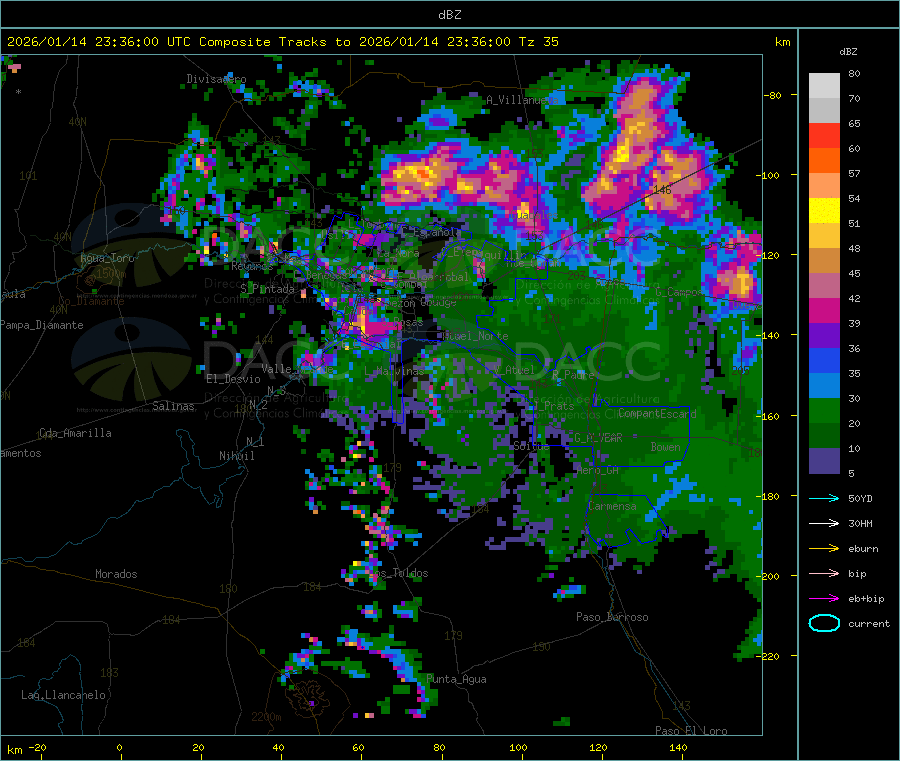Click the 'km' label at bottom left
900x761 pixels.
[x=14, y=750]
